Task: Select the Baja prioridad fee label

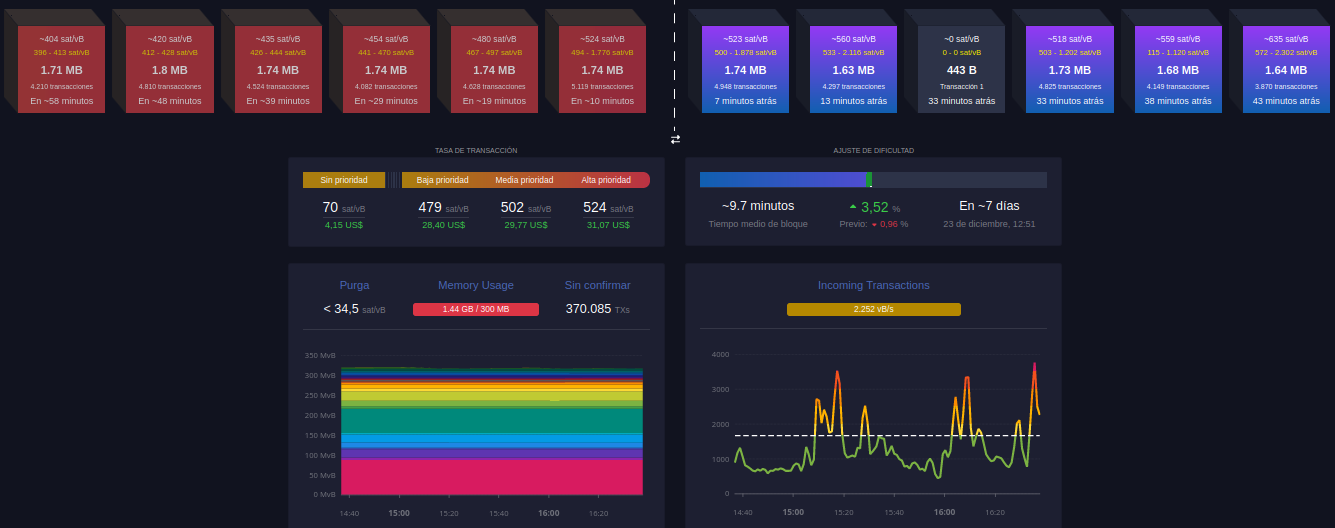Action: [442, 180]
